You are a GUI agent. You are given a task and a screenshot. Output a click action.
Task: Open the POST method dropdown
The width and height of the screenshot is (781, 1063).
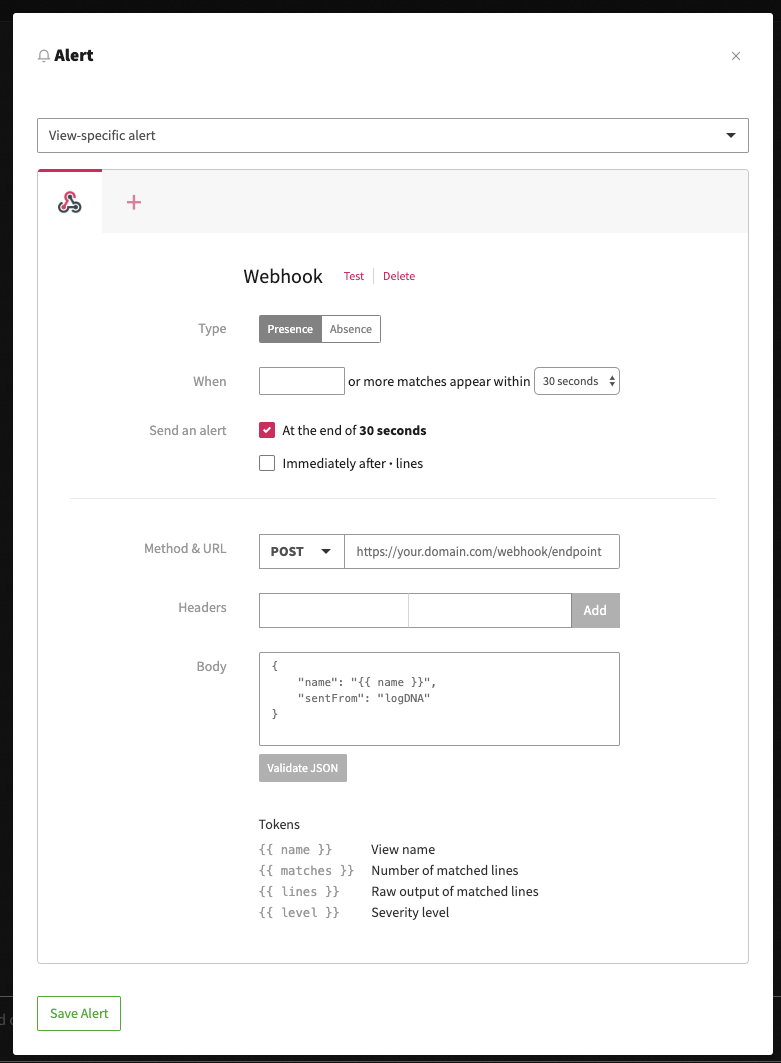point(302,551)
